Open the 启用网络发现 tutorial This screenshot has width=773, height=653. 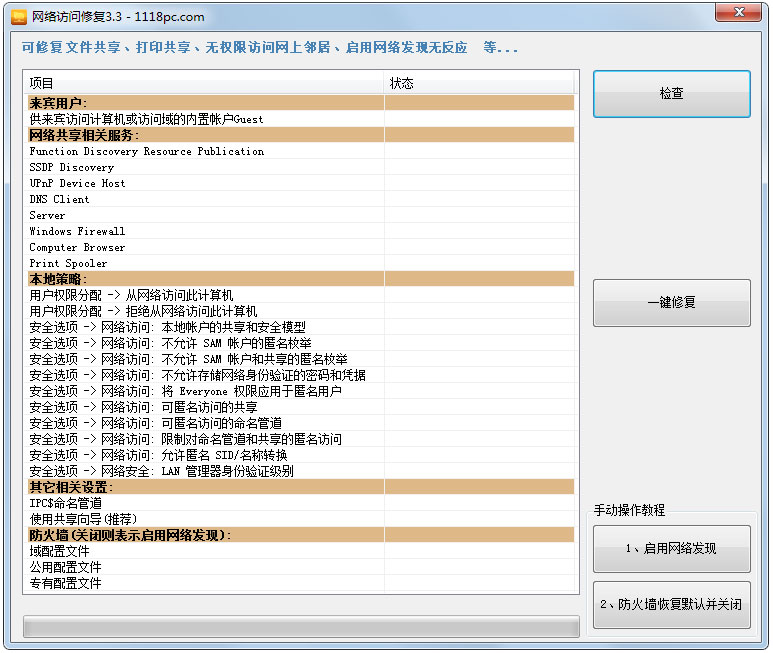pos(671,548)
